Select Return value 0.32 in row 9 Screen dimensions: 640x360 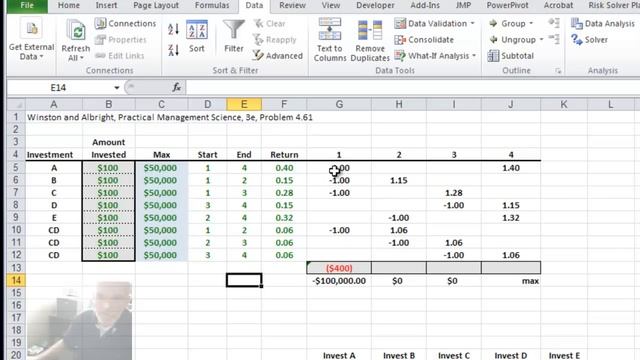point(284,218)
